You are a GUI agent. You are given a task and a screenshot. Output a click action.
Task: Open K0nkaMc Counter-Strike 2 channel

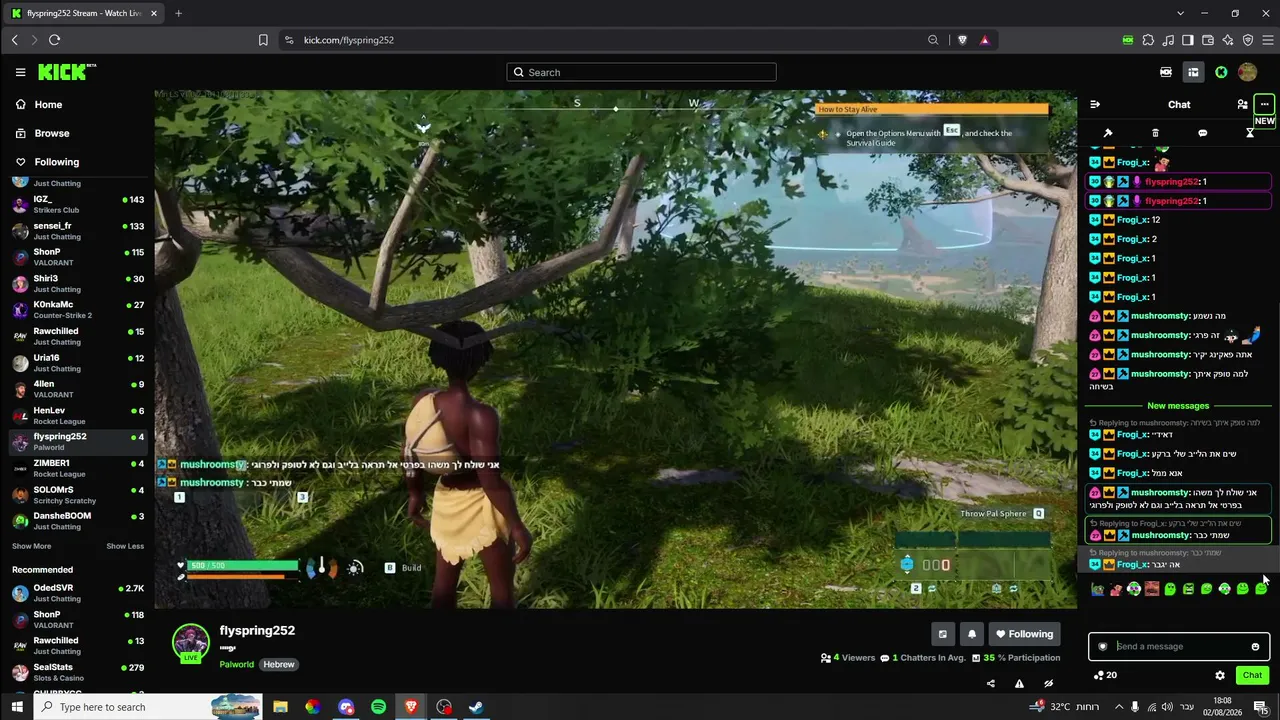point(78,310)
